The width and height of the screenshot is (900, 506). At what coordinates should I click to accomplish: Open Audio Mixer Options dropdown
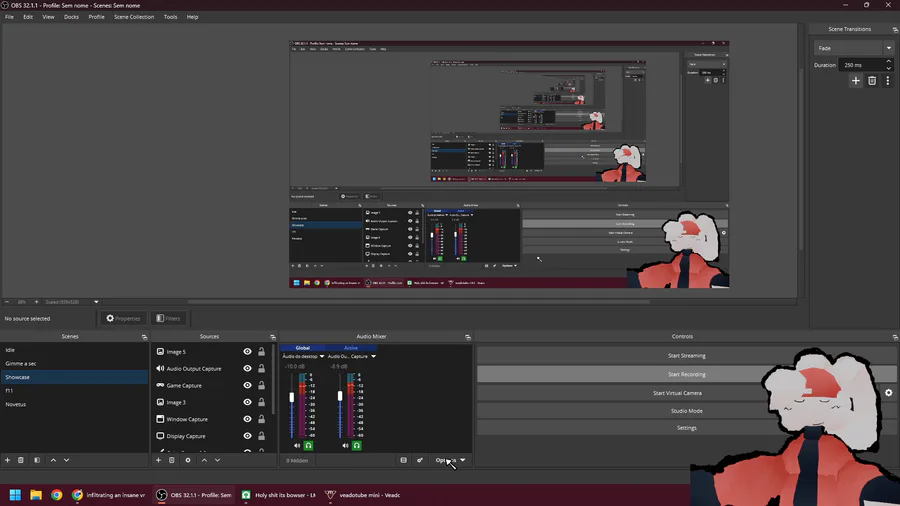(x=451, y=460)
